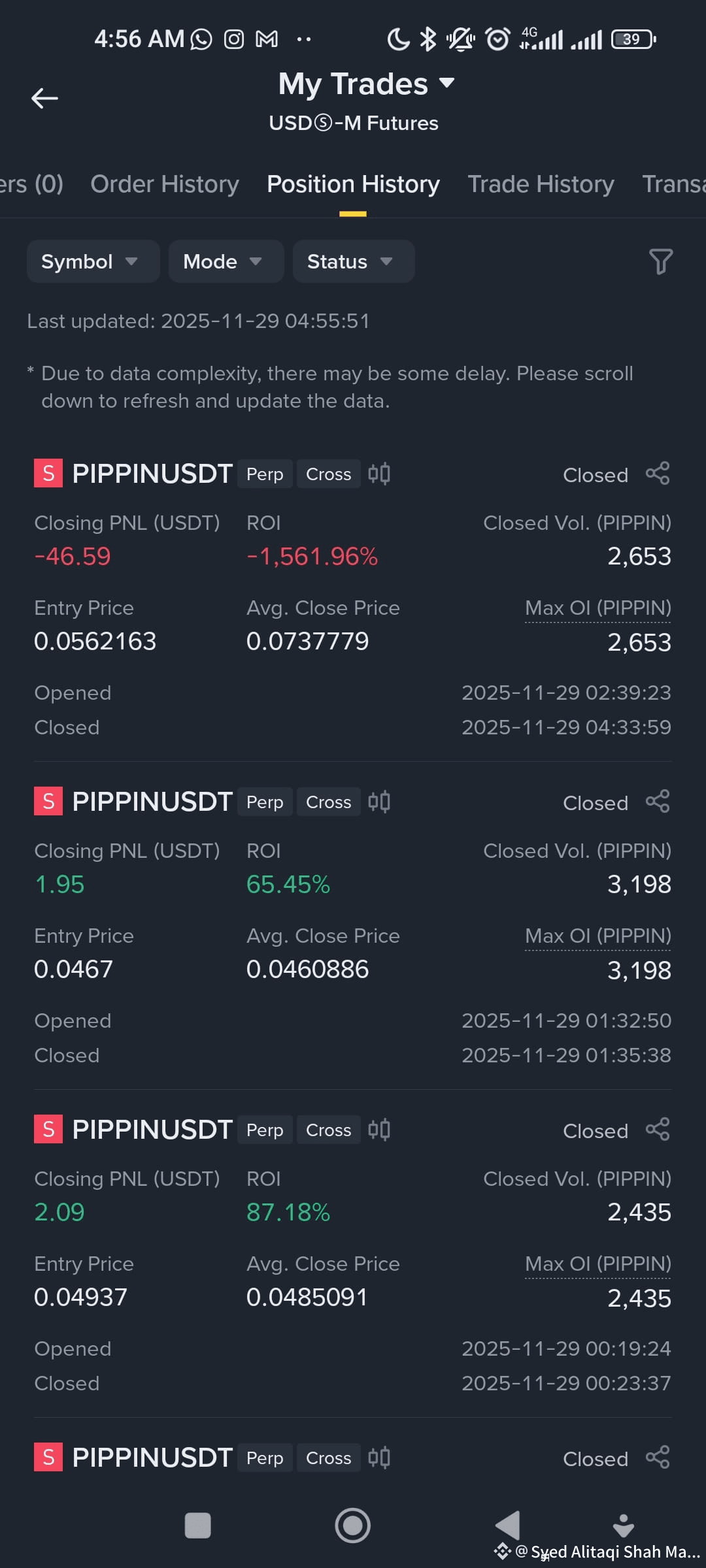Screen dimensions: 706x1568
Task: Open the Mode filter dropdown
Action: click(x=226, y=261)
